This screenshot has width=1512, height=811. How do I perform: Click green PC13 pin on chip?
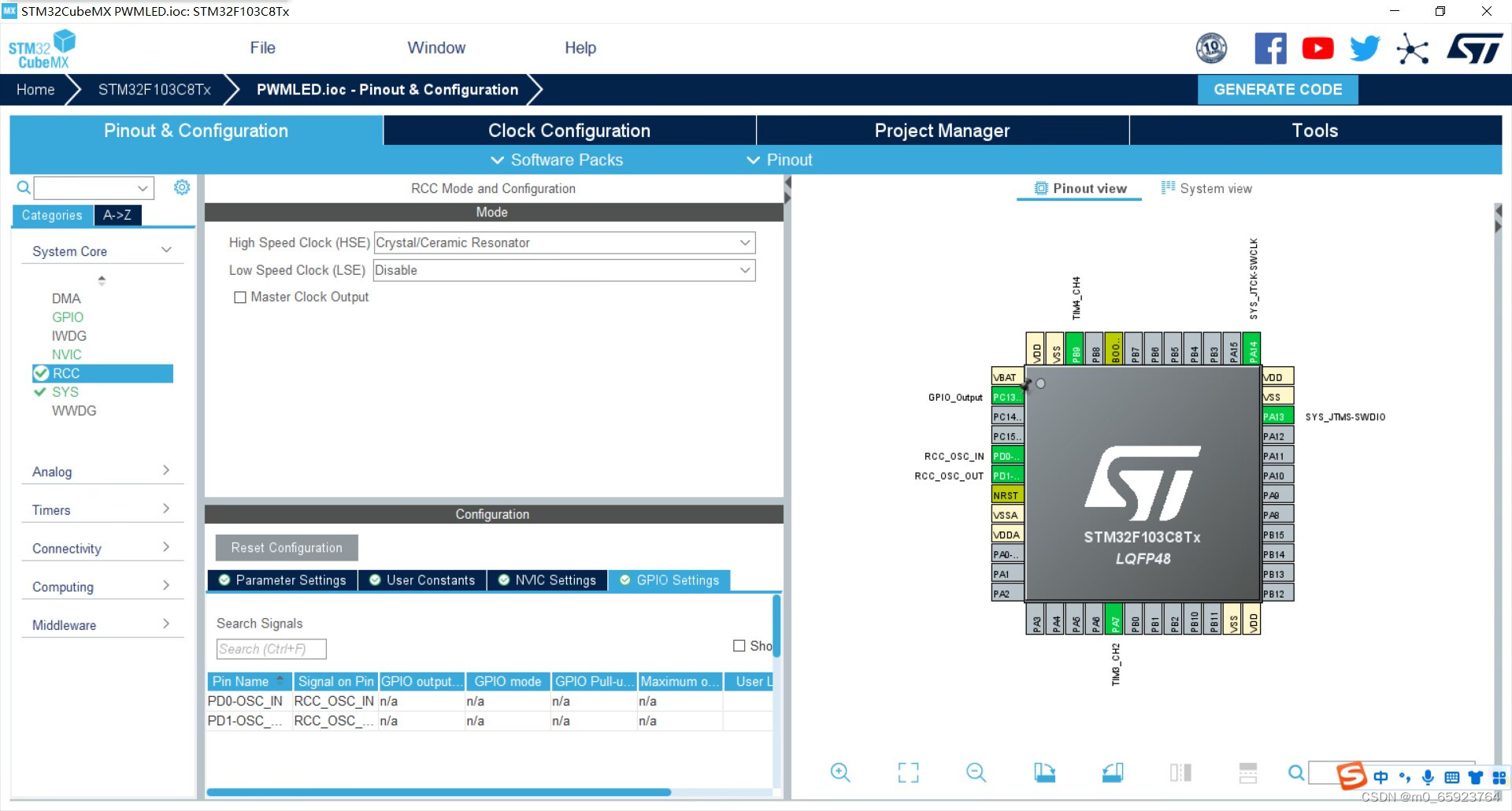pyautogui.click(x=1007, y=397)
